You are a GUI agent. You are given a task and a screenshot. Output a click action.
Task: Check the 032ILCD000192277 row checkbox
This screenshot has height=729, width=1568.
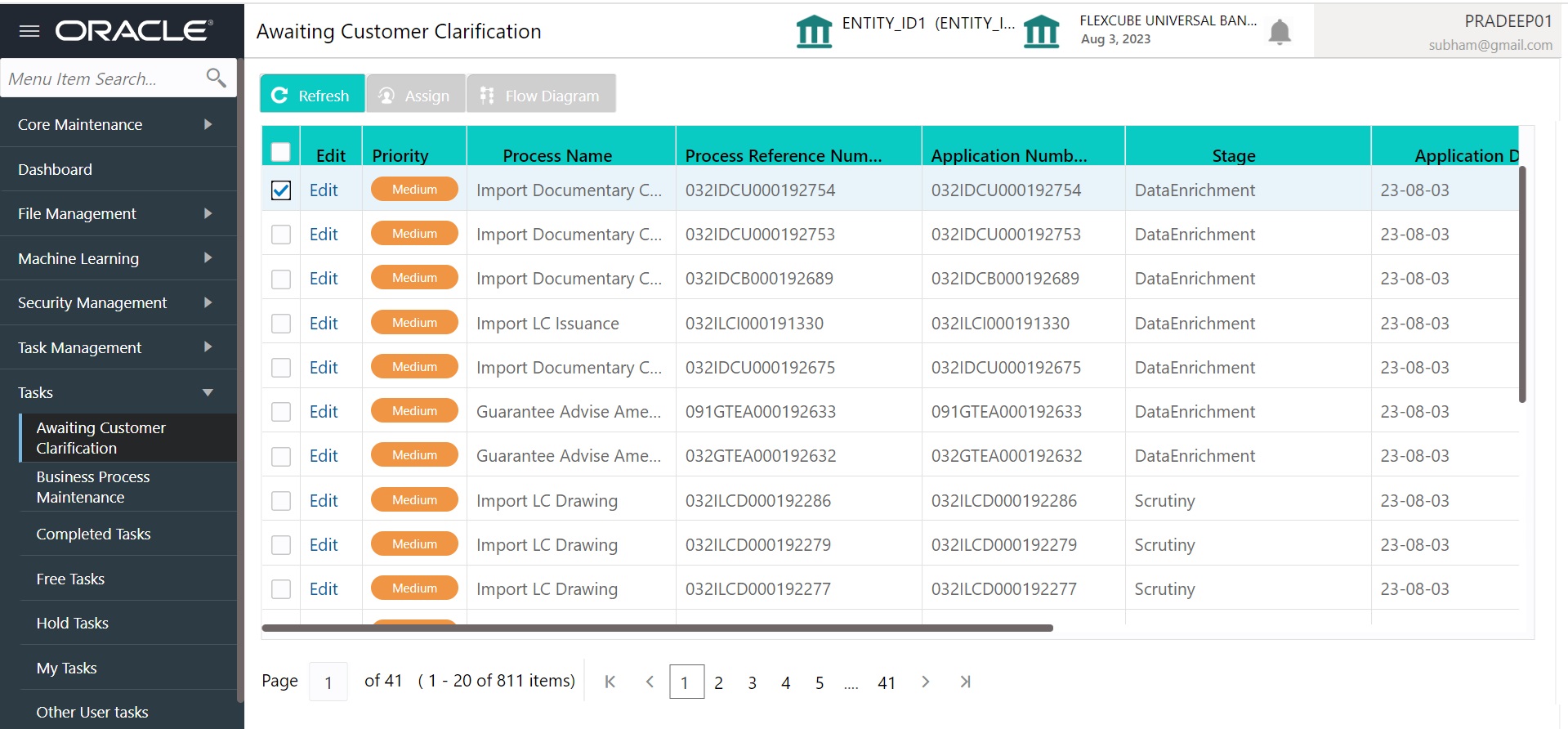280,589
